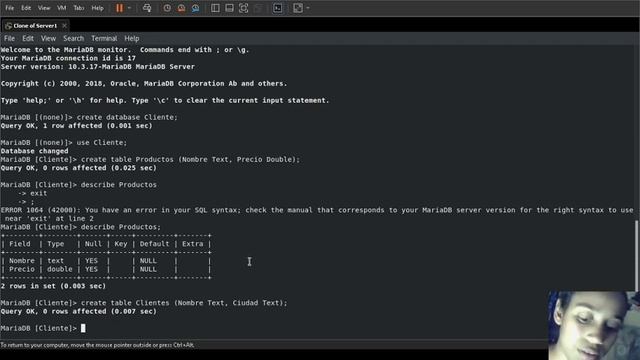640x360 pixels.
Task: Click the 'Database changed' output line
Action: (35, 151)
